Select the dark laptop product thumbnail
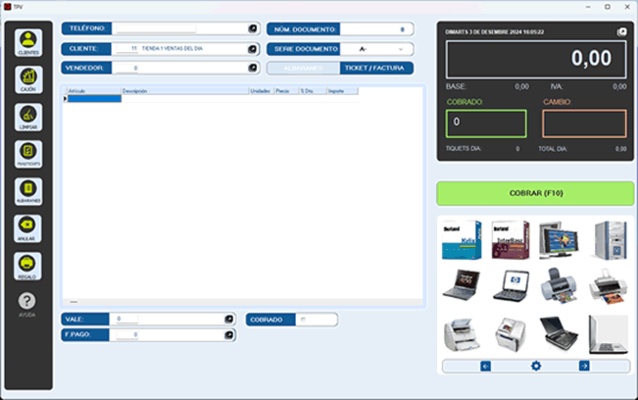Viewport: 638px width, 400px height. [462, 285]
